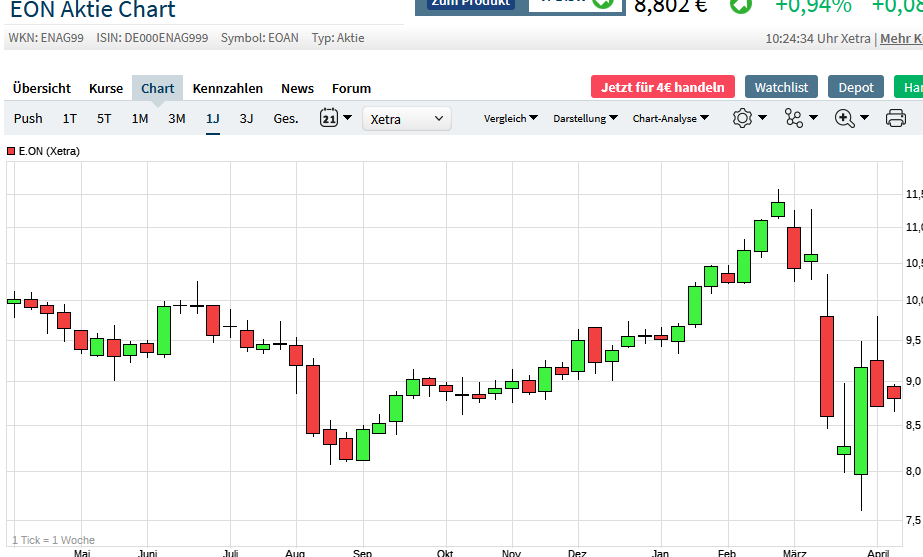Click the chart settings gear icon
This screenshot has height=557, width=923.
(x=742, y=118)
